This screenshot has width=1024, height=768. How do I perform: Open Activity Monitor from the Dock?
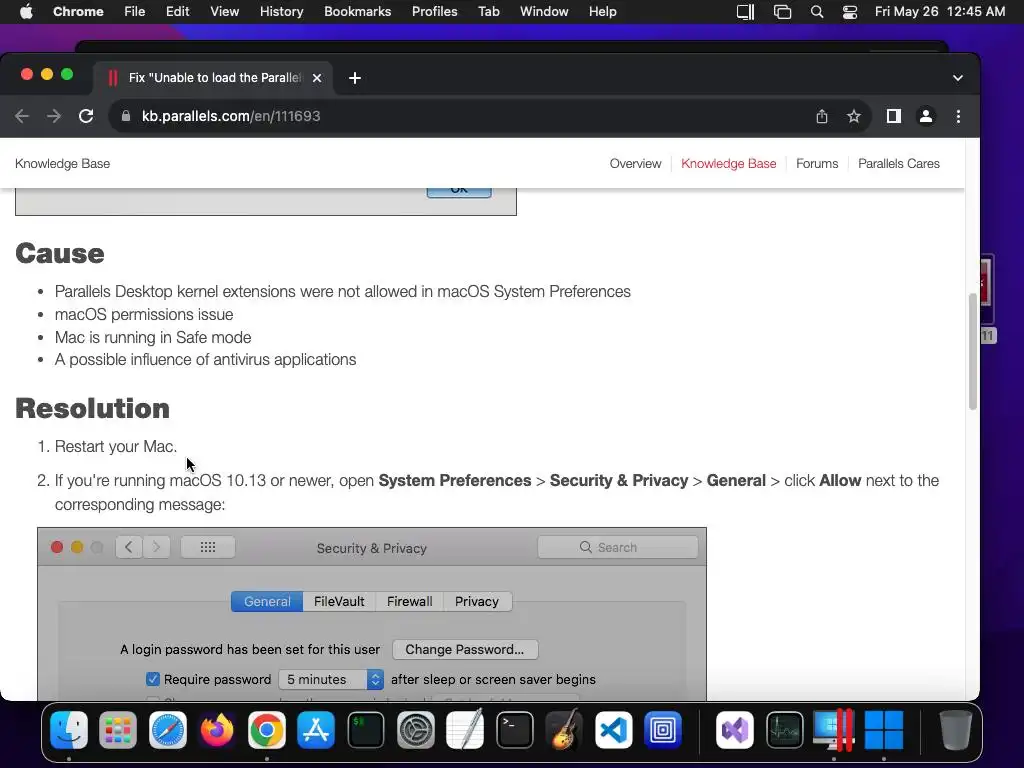point(784,729)
